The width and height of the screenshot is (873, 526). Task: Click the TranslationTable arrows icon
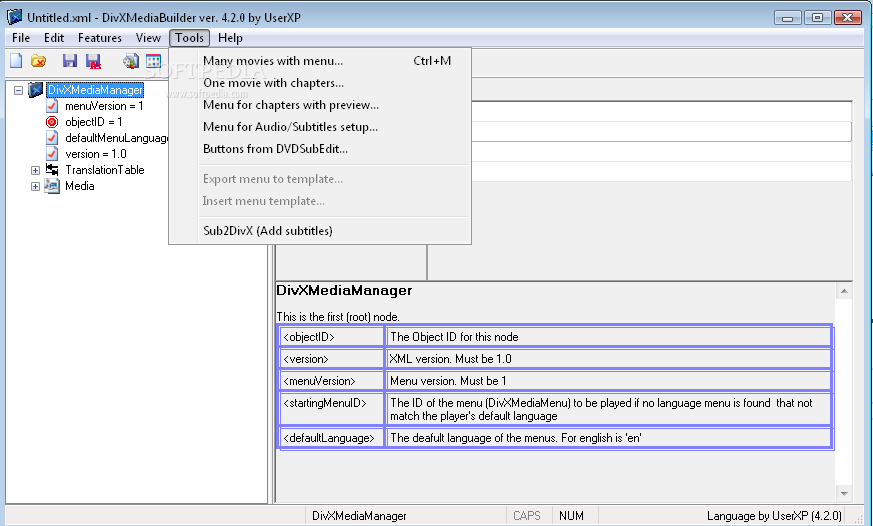tap(52, 170)
